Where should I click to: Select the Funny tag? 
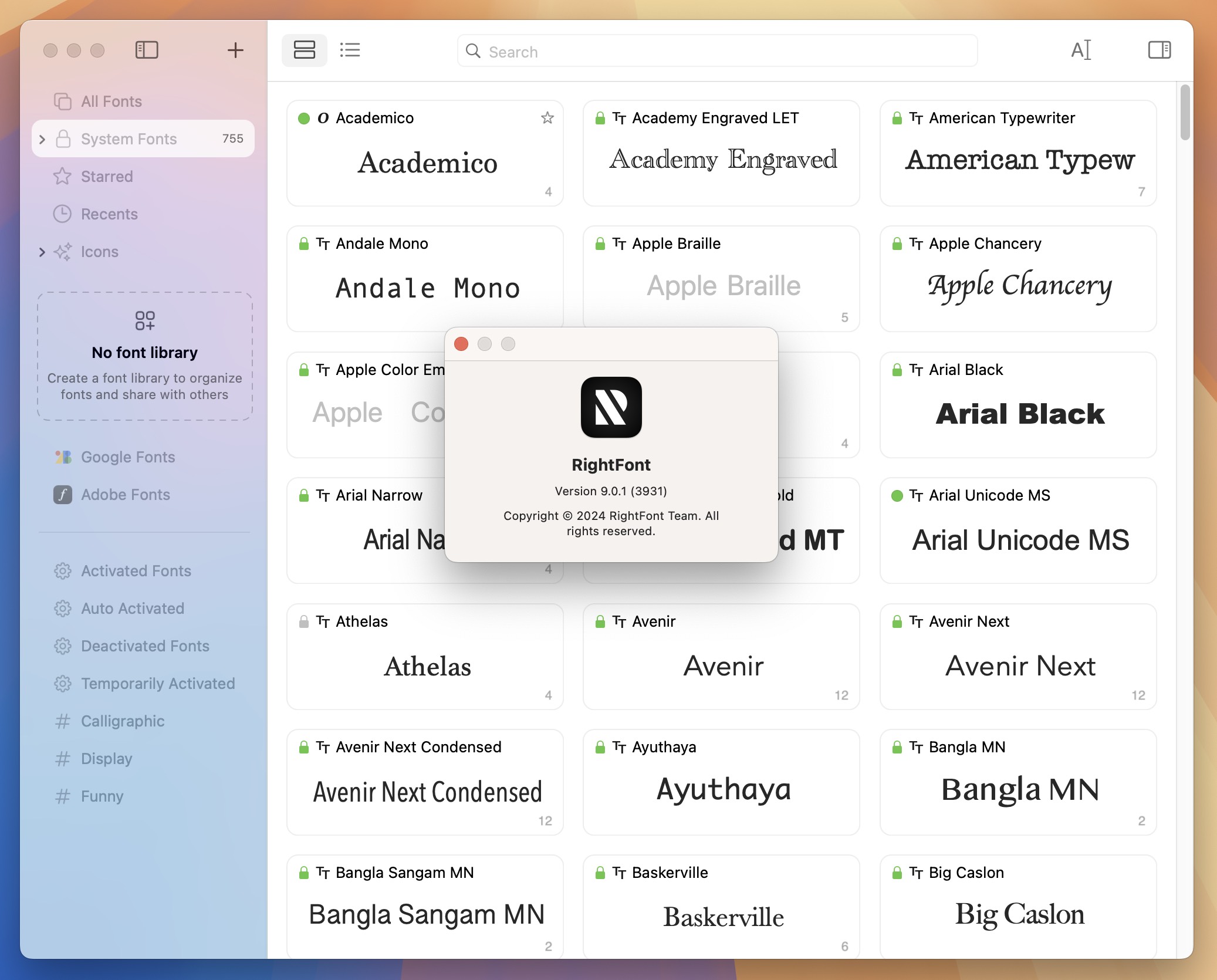[x=143, y=796]
